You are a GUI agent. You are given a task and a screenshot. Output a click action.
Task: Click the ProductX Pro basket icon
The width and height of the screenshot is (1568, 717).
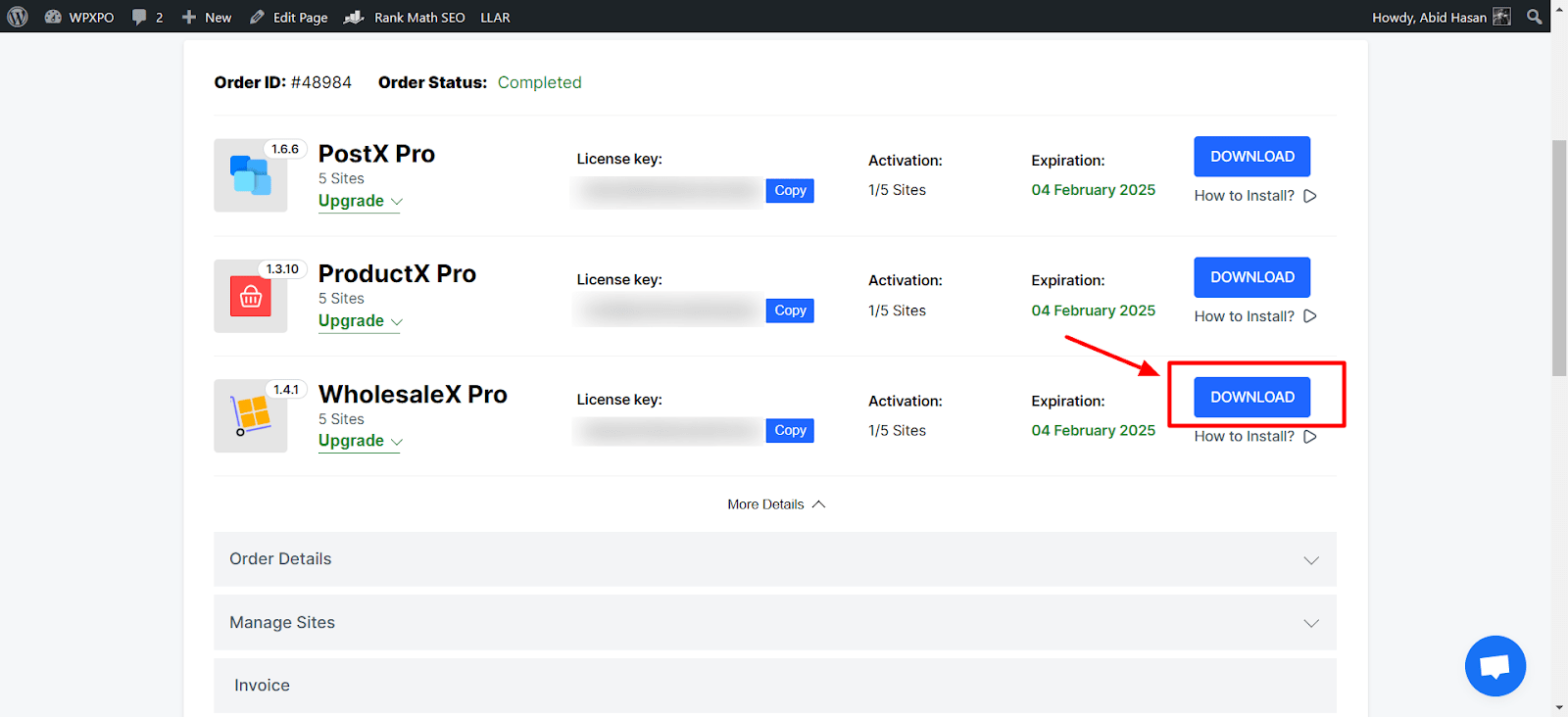251,296
